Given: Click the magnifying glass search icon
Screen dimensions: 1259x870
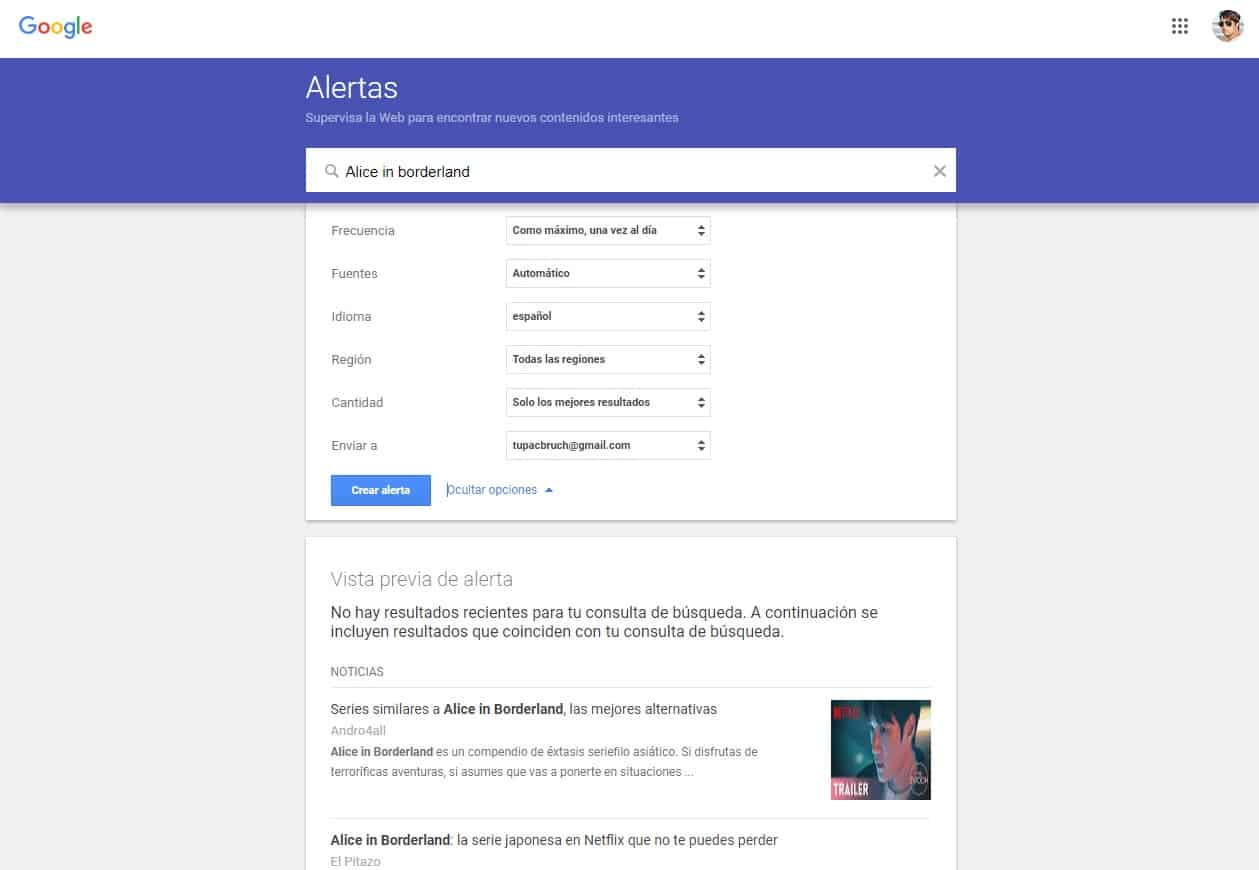Looking at the screenshot, I should (x=330, y=171).
